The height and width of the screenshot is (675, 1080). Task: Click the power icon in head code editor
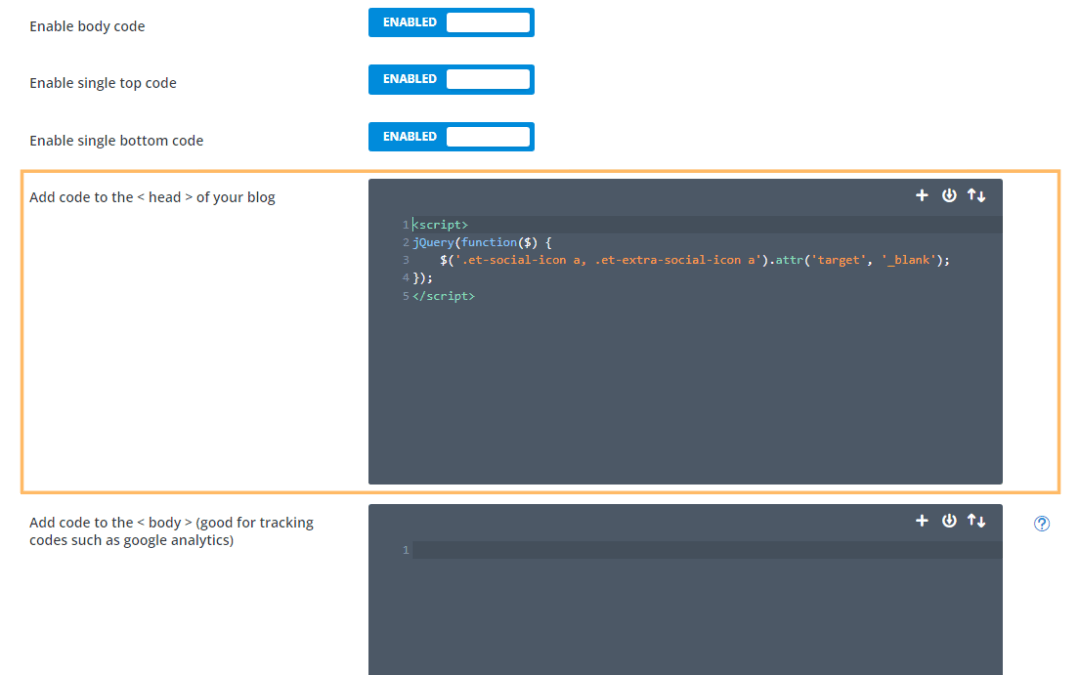point(949,196)
